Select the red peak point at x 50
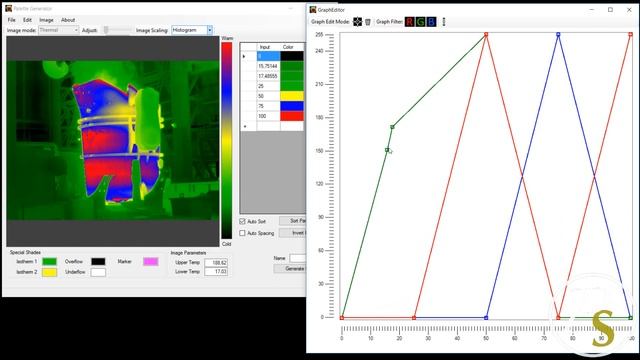 pyautogui.click(x=486, y=35)
